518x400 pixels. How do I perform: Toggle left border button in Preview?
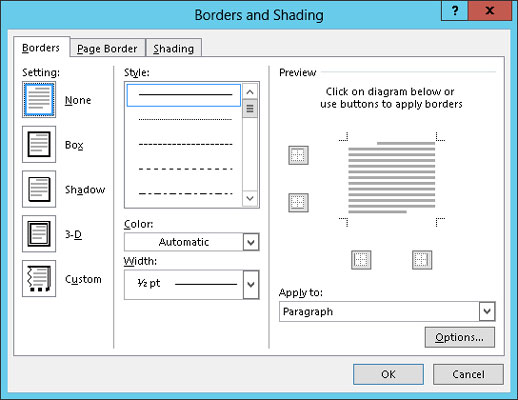point(361,260)
